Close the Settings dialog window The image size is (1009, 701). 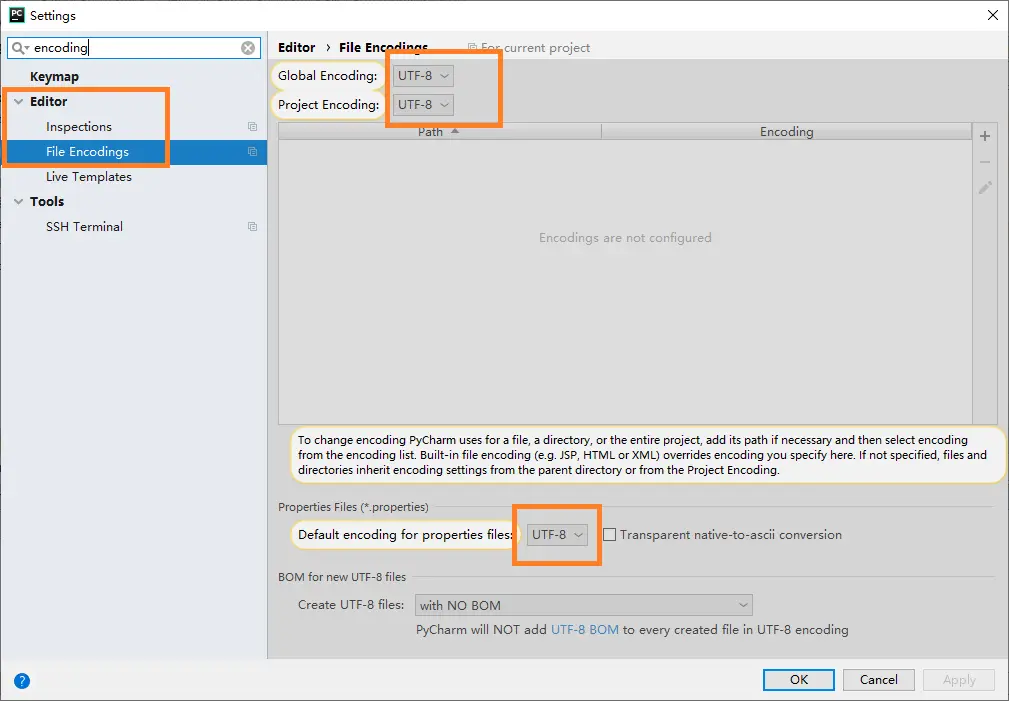coord(992,15)
